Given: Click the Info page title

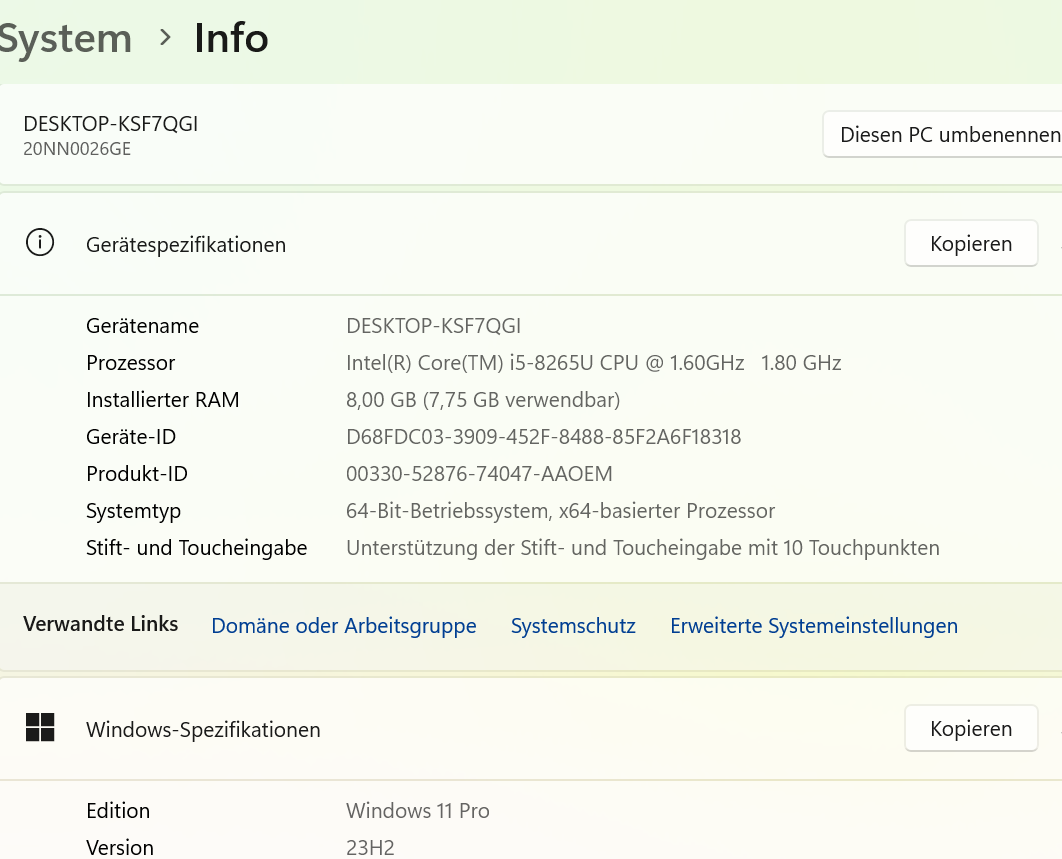Looking at the screenshot, I should click(232, 37).
